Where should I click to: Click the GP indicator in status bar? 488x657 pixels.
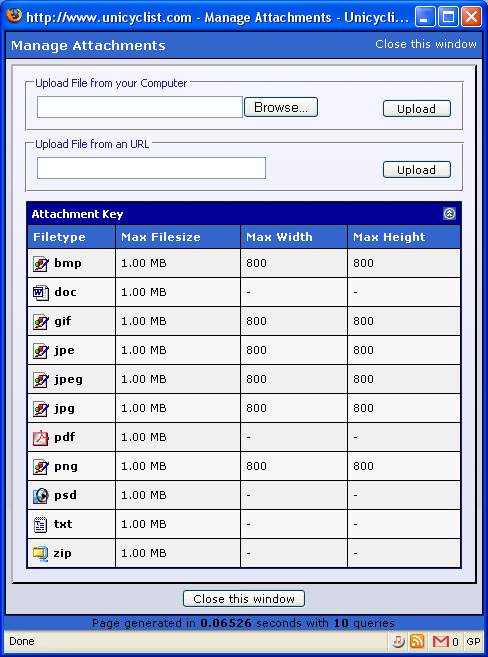tap(473, 641)
